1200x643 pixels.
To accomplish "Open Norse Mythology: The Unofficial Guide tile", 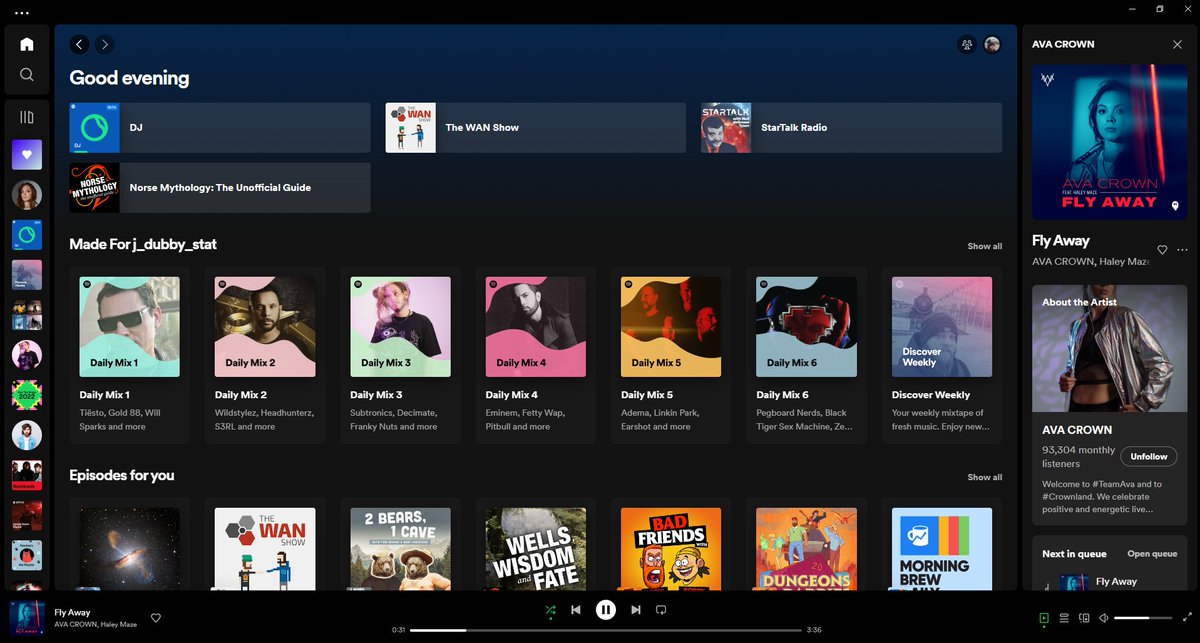I will [x=220, y=188].
